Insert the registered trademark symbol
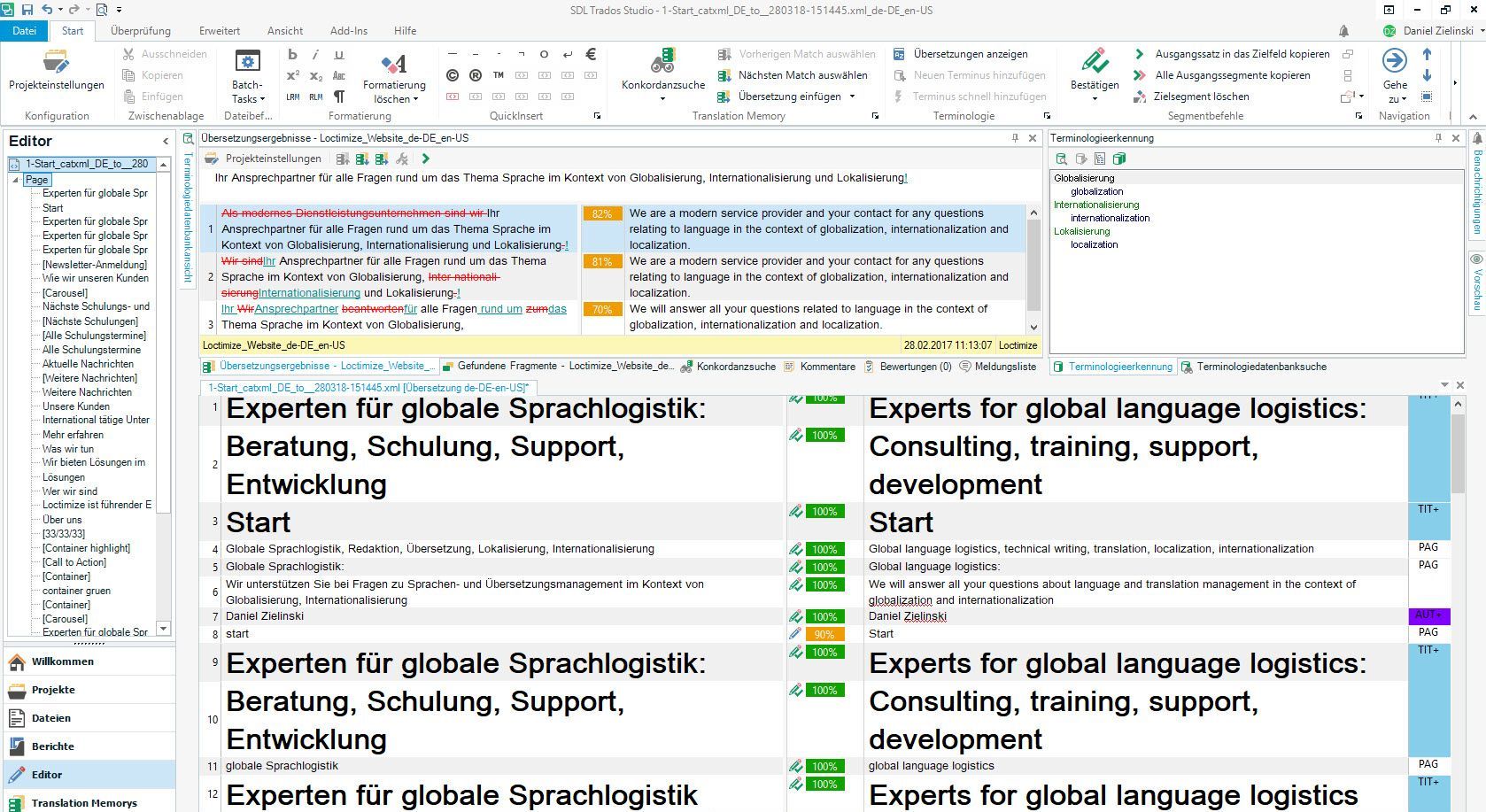The height and width of the screenshot is (812, 1486). [476, 75]
